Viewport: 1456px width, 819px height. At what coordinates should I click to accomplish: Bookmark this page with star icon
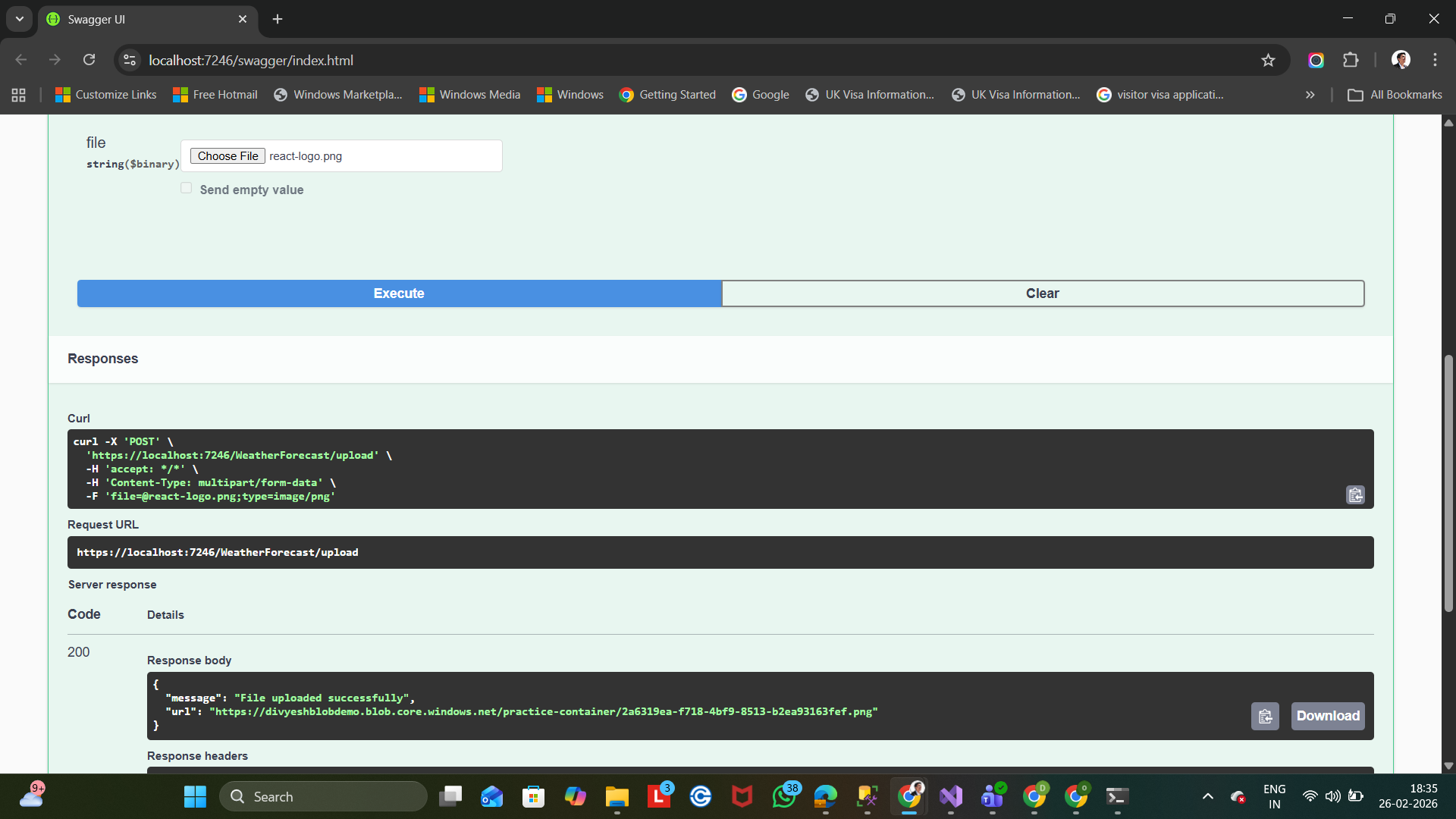(x=1268, y=61)
